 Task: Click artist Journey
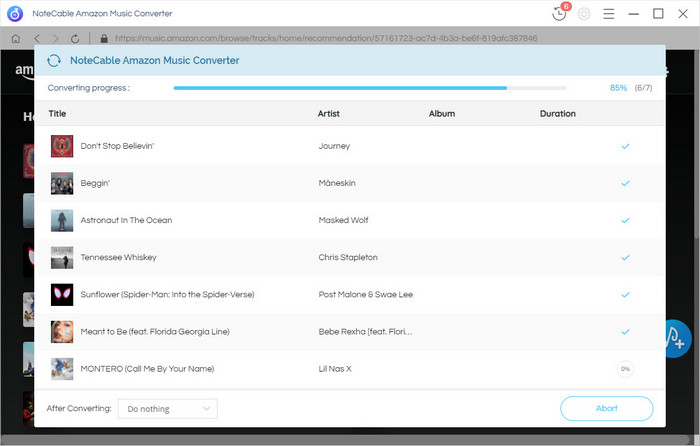(x=334, y=146)
